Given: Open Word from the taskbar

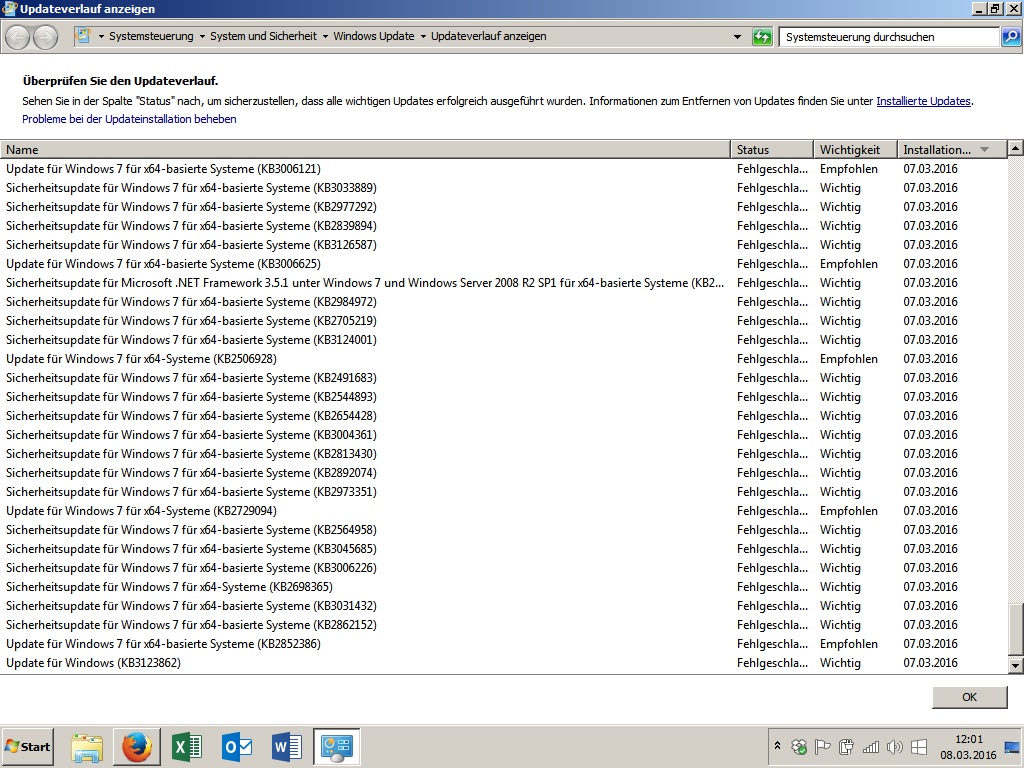Looking at the screenshot, I should click(x=287, y=747).
